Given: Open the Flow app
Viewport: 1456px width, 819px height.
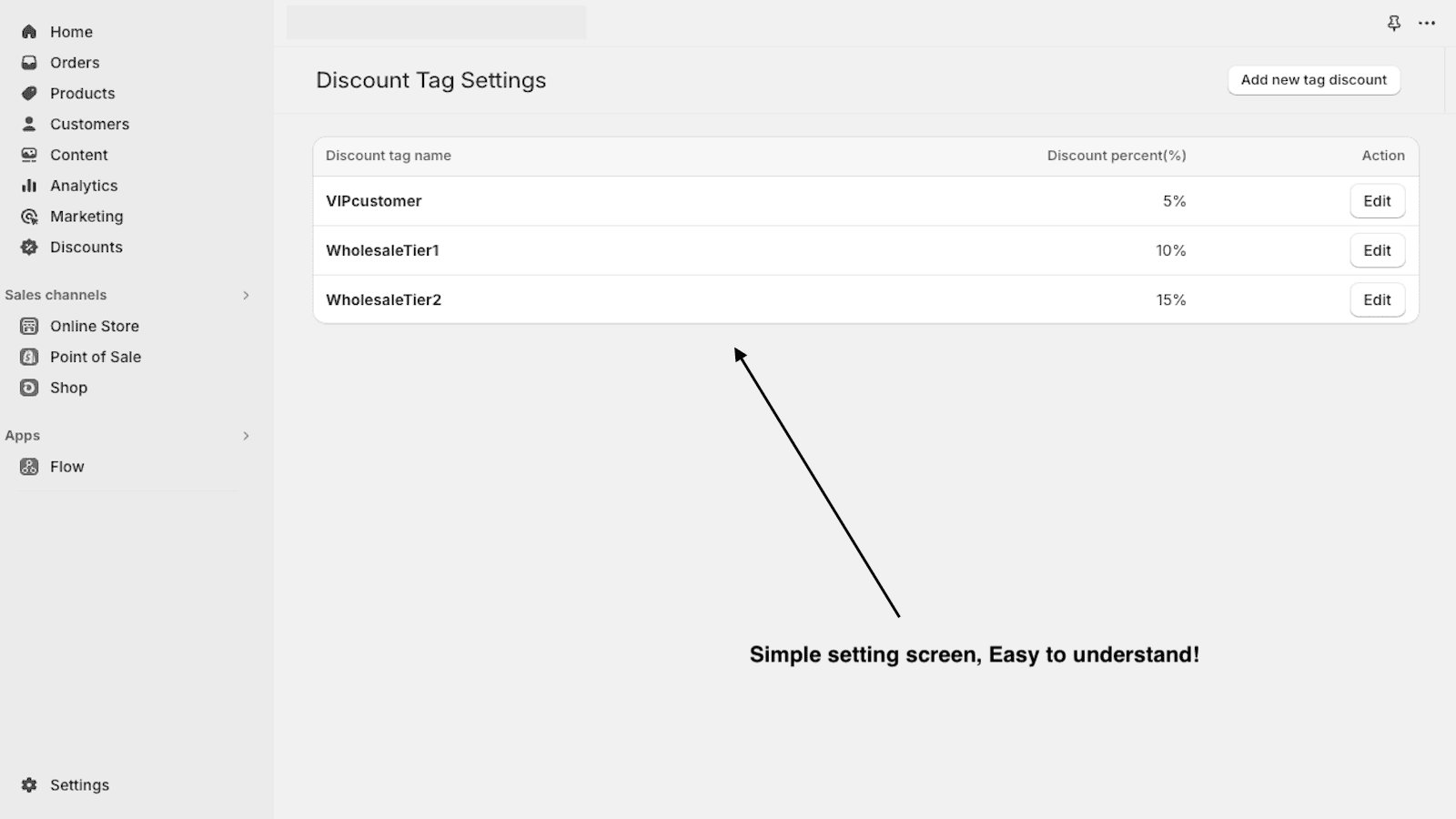Looking at the screenshot, I should coord(66,467).
